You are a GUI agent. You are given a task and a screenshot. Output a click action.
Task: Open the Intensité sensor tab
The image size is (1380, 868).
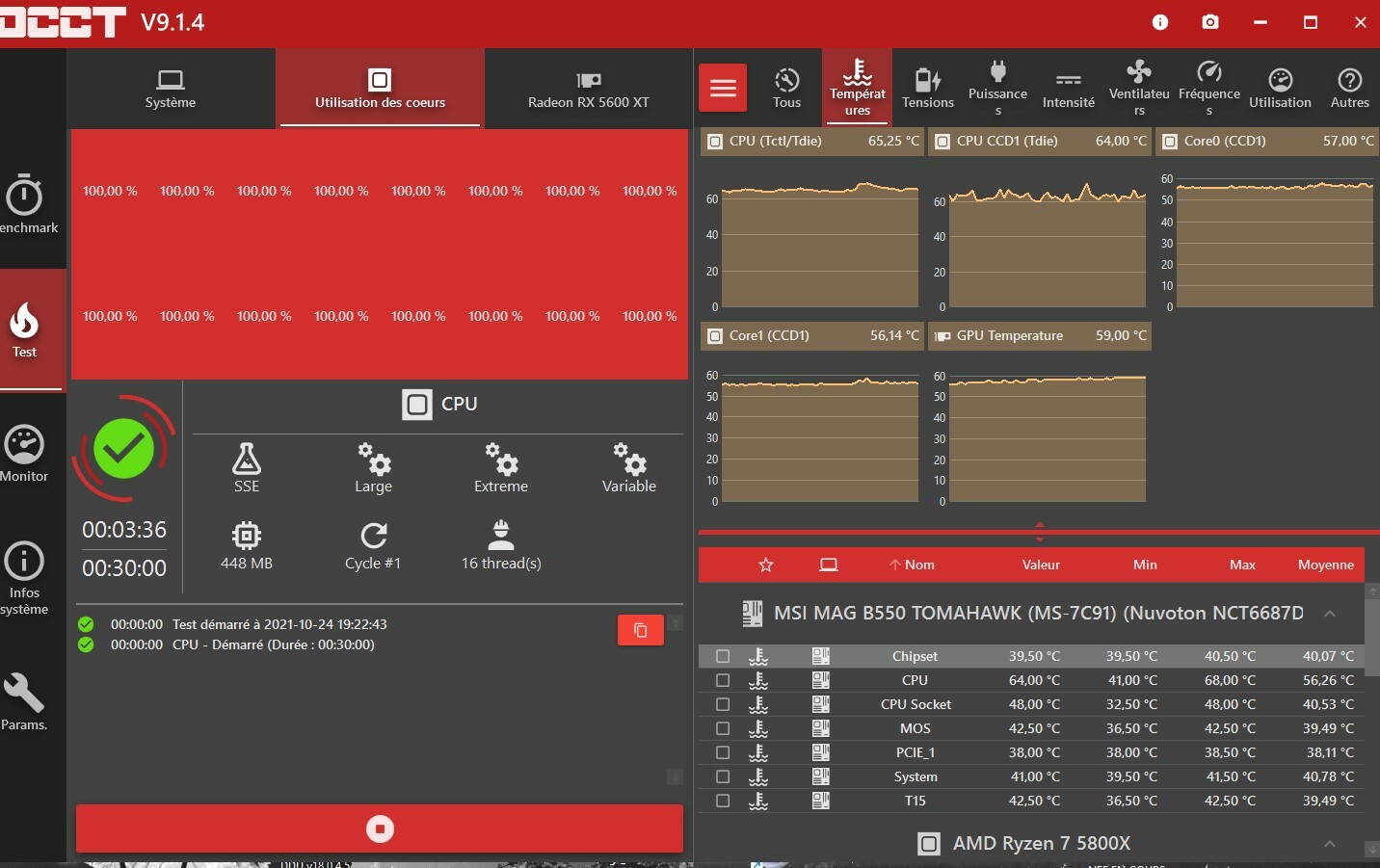coord(1069,89)
